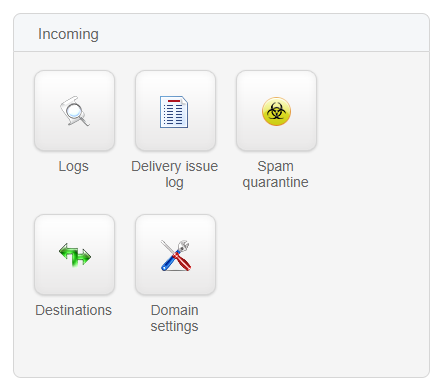Viewport: 446px width, 391px height.
Task: Click the blue lined document graphic
Action: click(174, 112)
